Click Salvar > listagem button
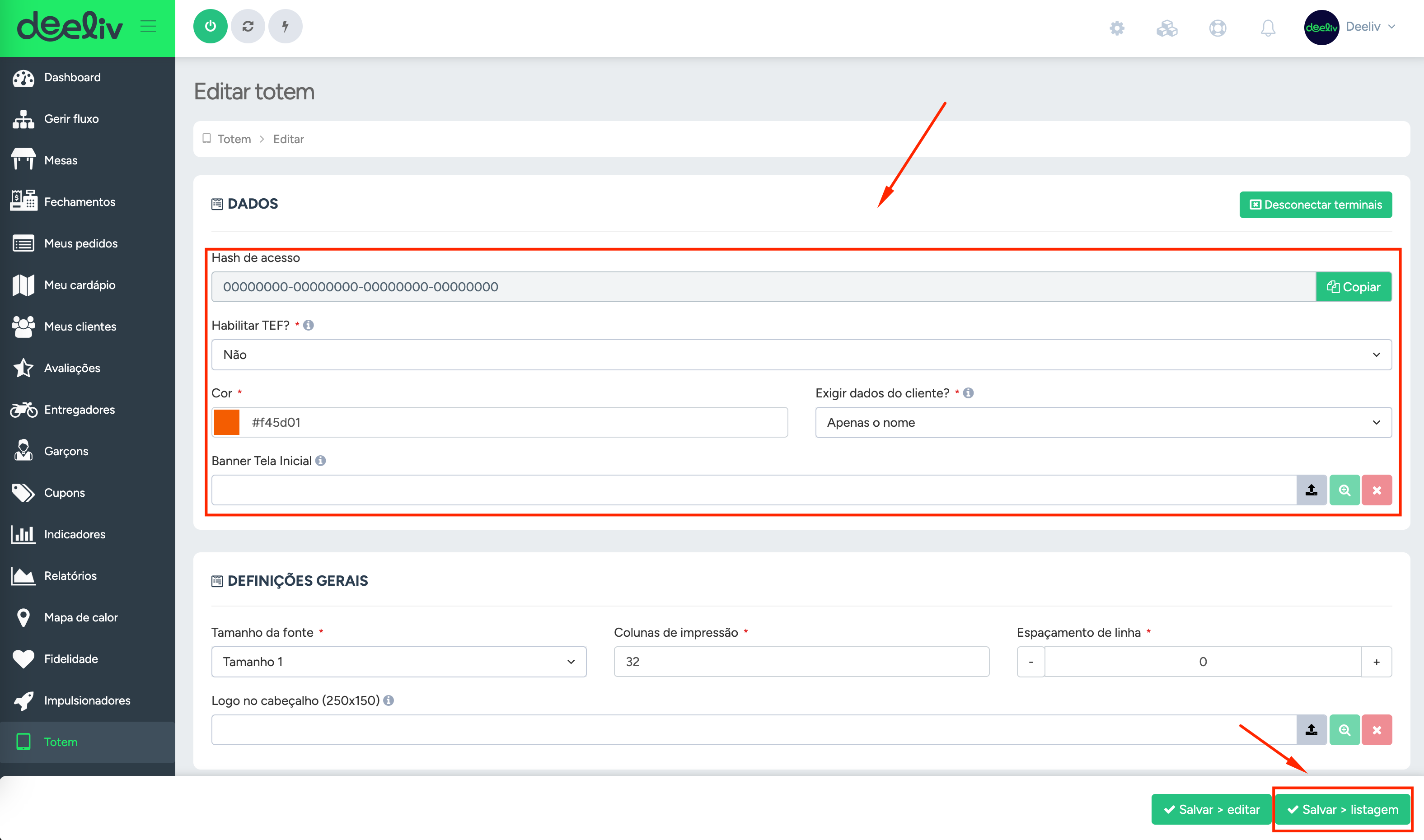Image resolution: width=1424 pixels, height=840 pixels. [1343, 809]
